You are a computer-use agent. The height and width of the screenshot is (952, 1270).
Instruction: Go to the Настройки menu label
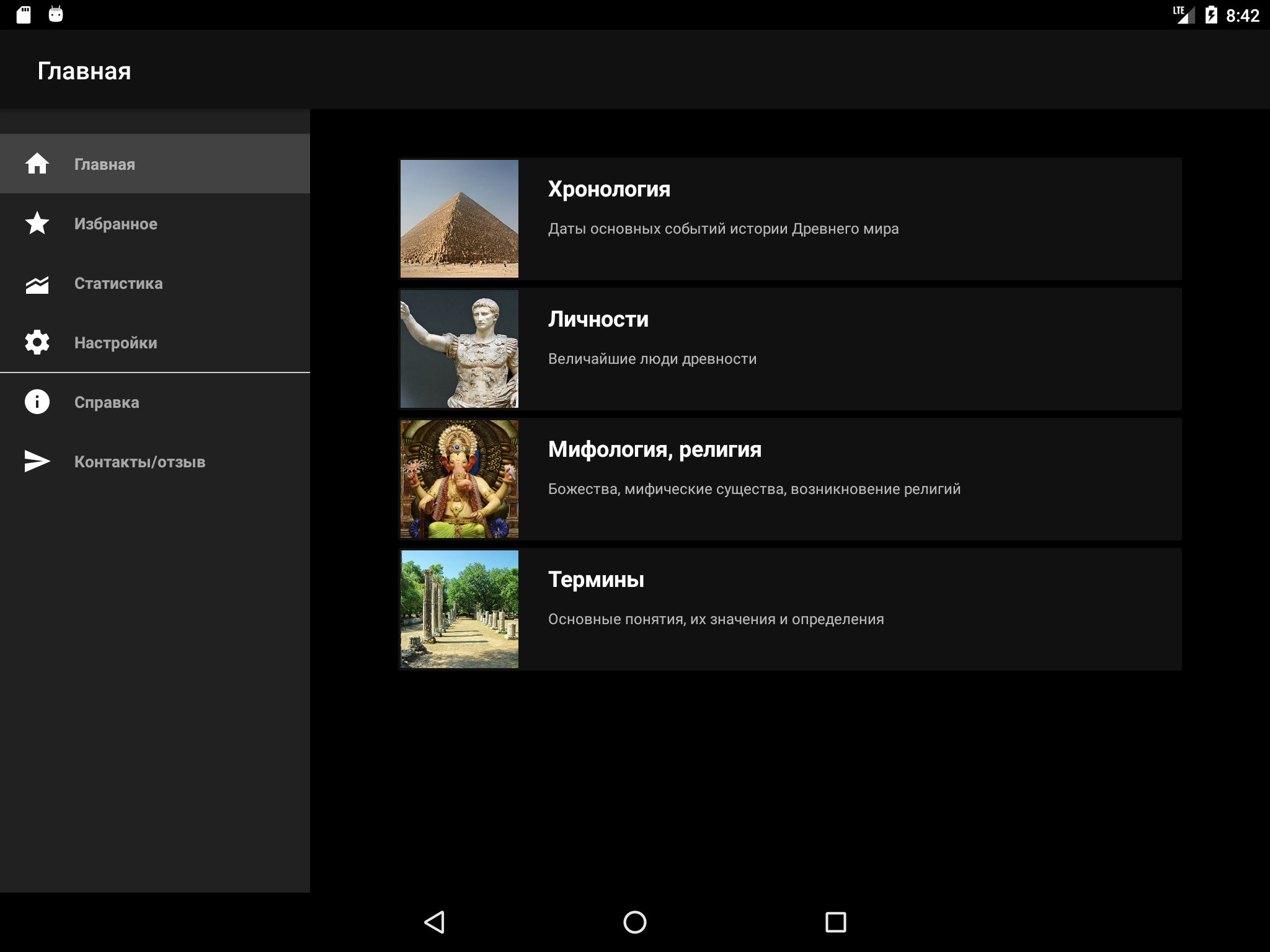point(116,343)
